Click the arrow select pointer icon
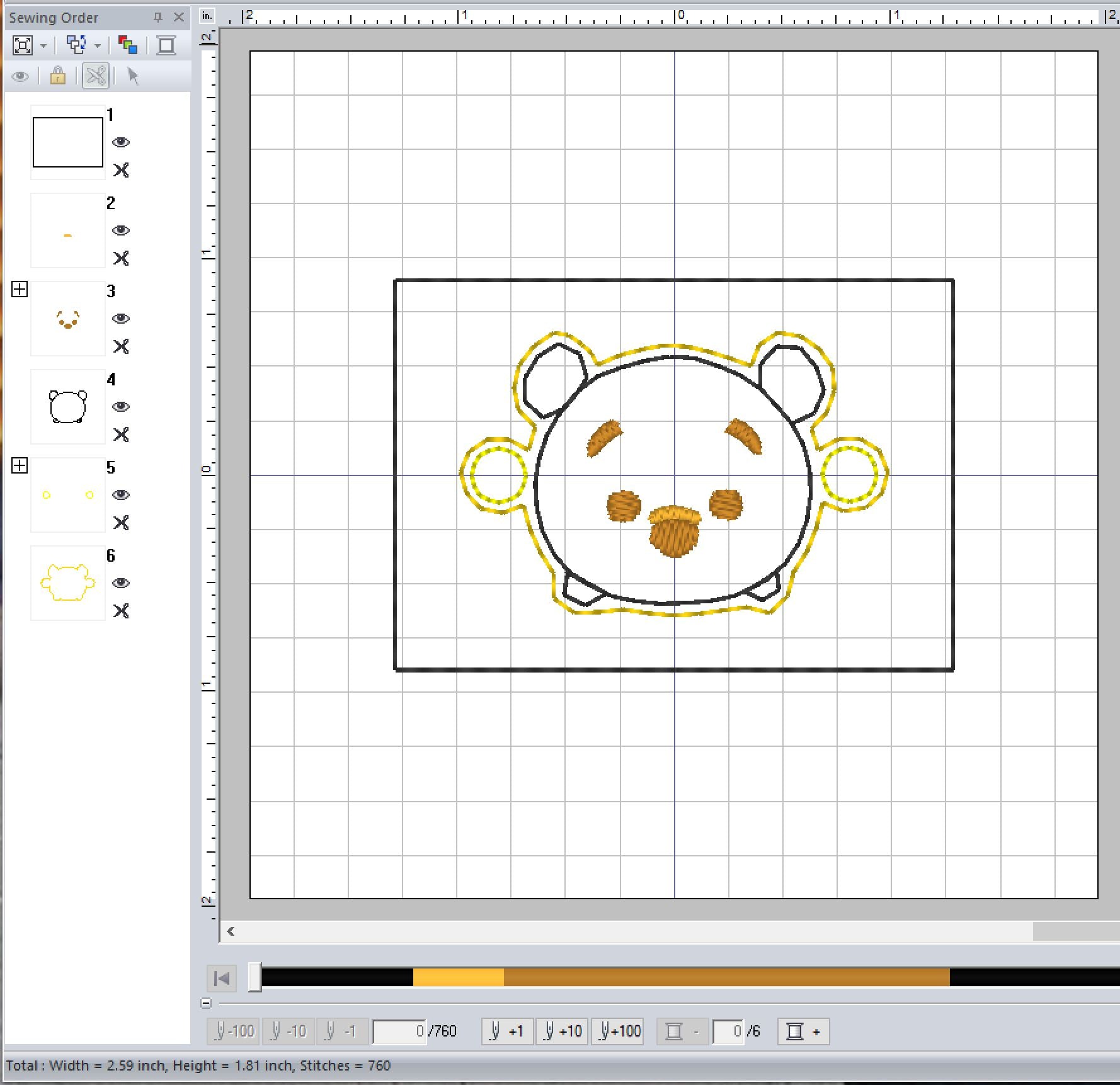Image resolution: width=1120 pixels, height=1085 pixels. (x=133, y=76)
